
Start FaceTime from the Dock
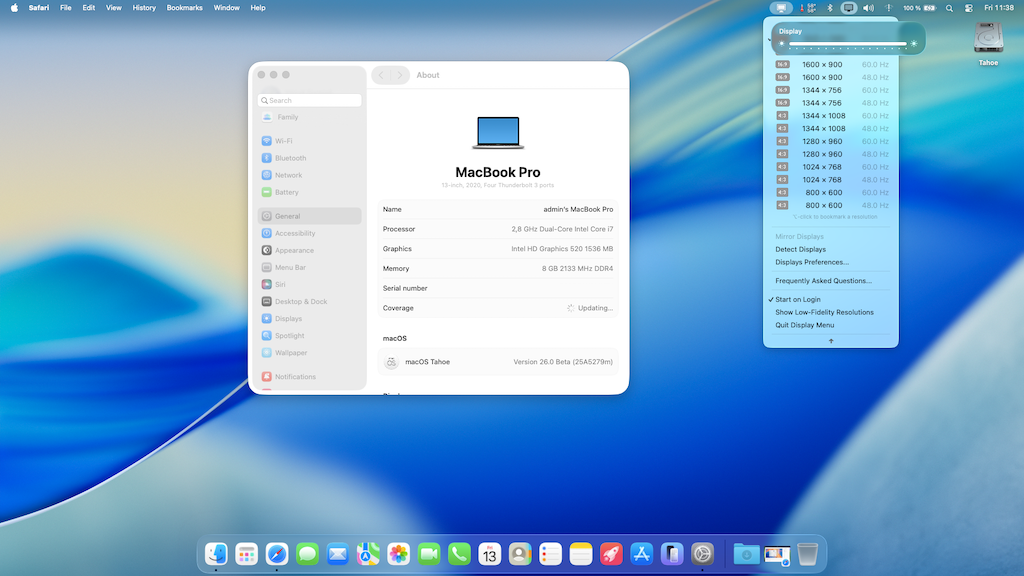tap(428, 554)
